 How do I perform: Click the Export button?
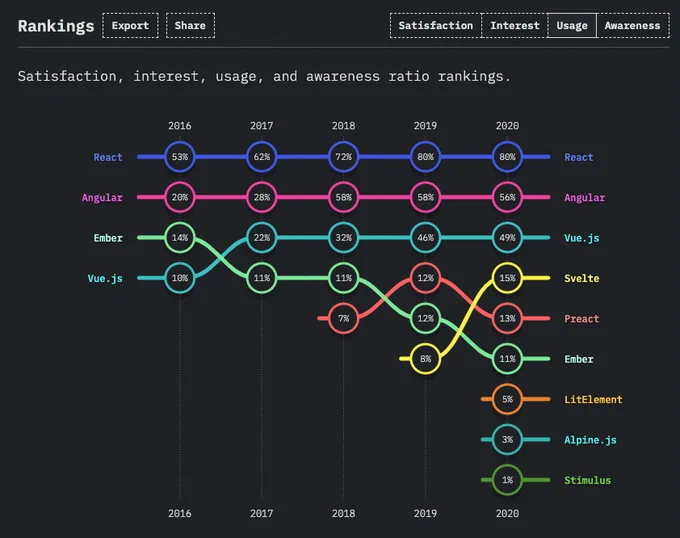[130, 26]
